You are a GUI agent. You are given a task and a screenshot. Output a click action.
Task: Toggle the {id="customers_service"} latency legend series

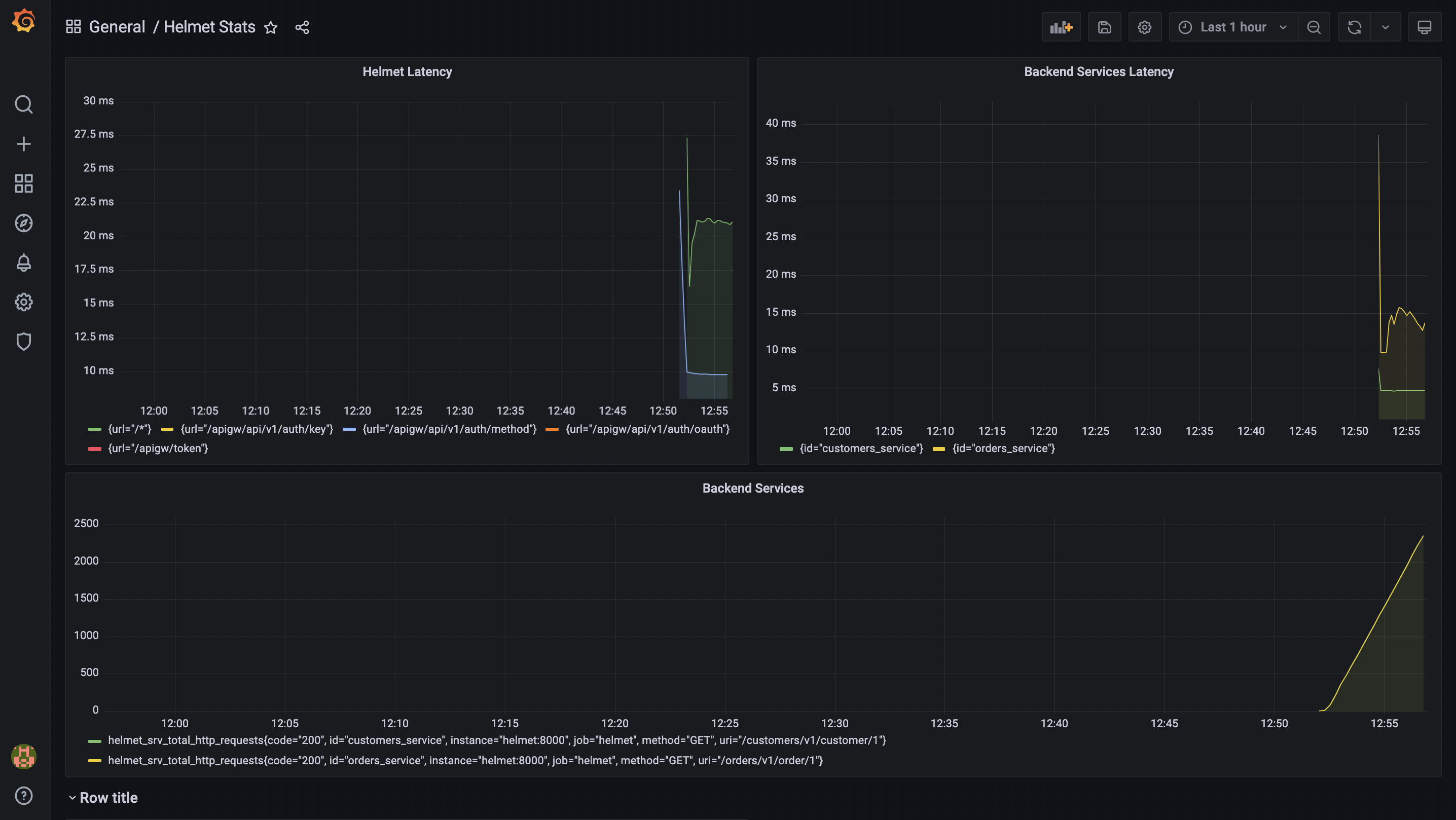coord(861,448)
